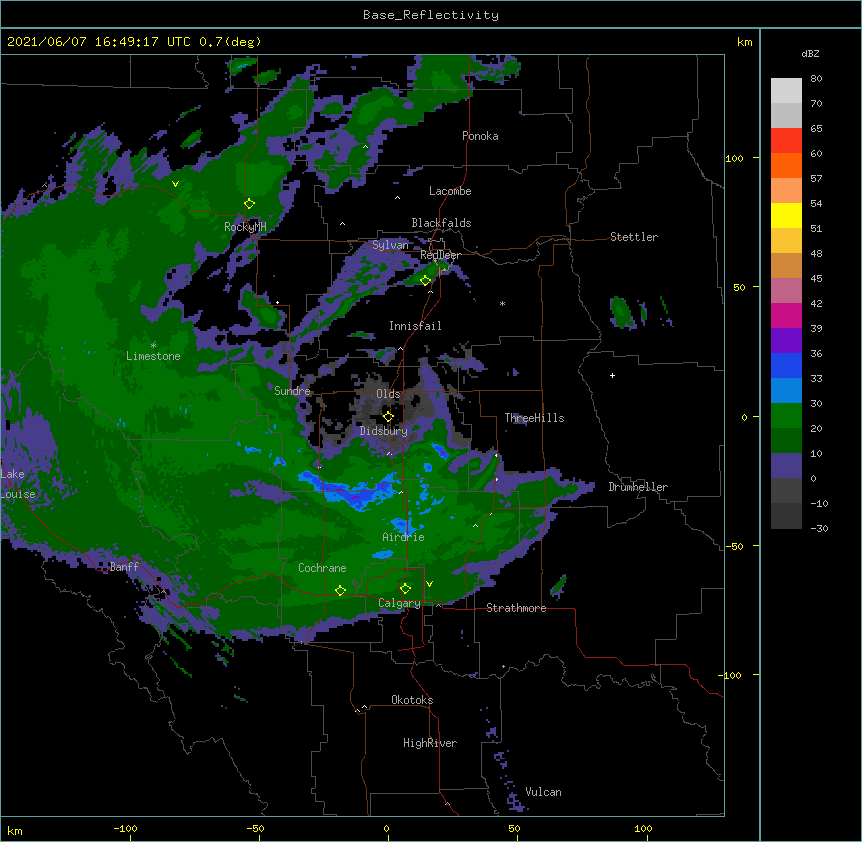Click the yellow marker near RedDeer
The height and width of the screenshot is (842, 862).
425,281
